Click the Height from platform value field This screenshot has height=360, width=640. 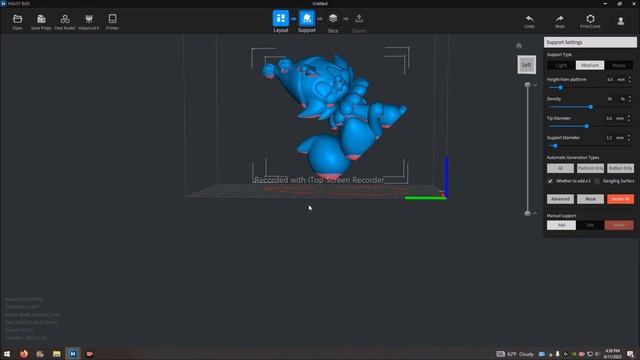point(610,80)
